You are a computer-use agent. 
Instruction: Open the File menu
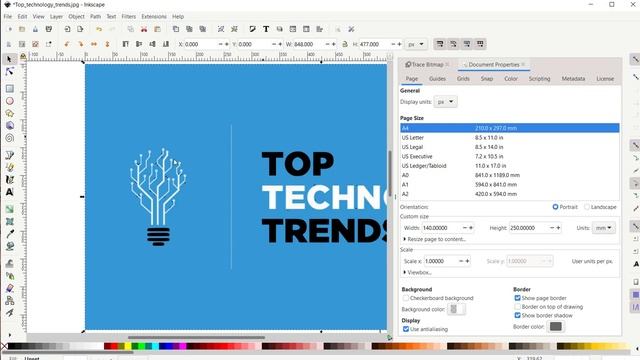[x=8, y=17]
